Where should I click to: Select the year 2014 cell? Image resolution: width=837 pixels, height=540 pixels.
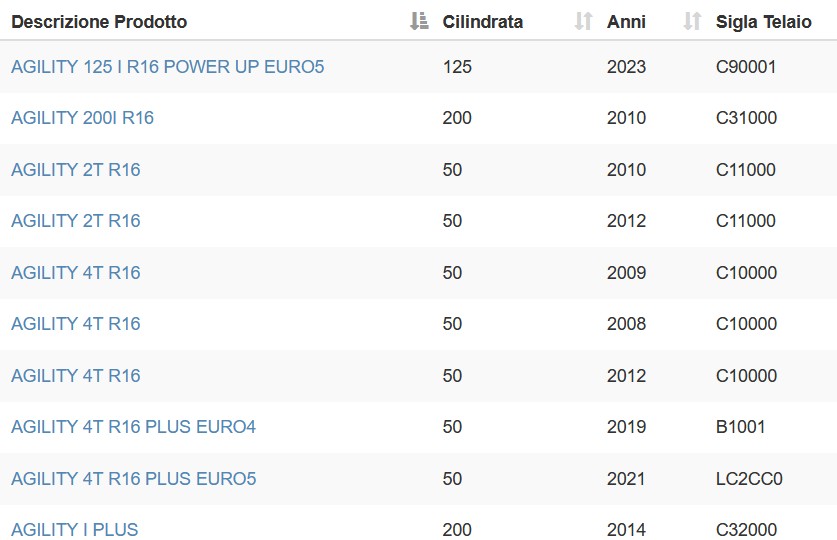[626, 530]
